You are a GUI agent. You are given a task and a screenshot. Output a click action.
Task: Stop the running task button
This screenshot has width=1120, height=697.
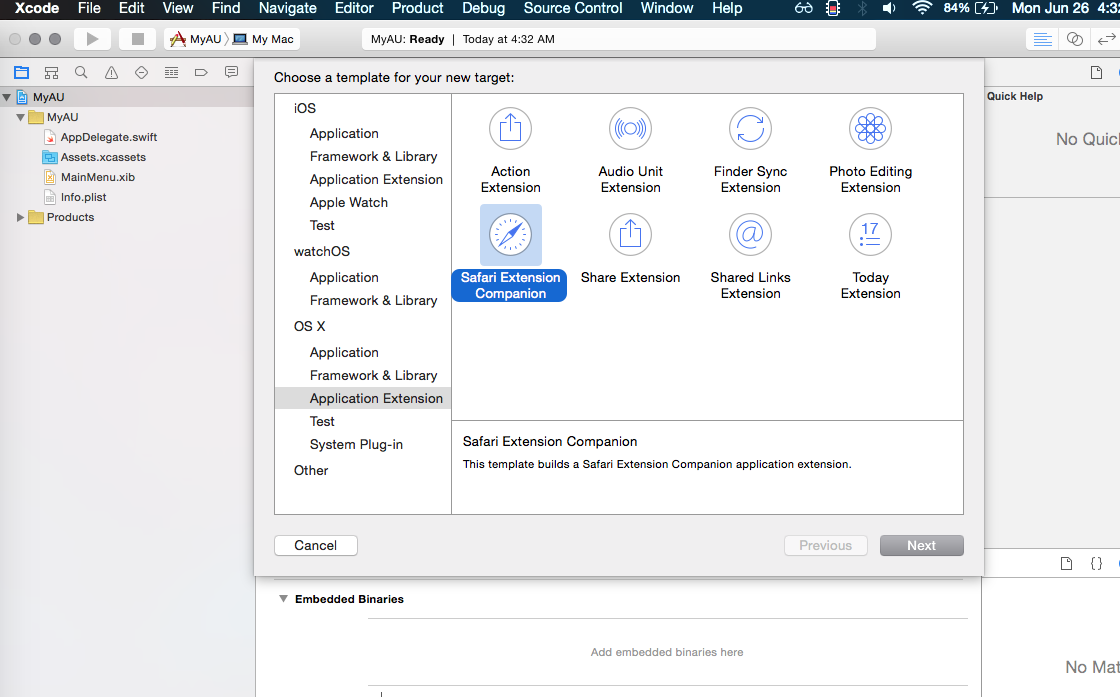(138, 39)
